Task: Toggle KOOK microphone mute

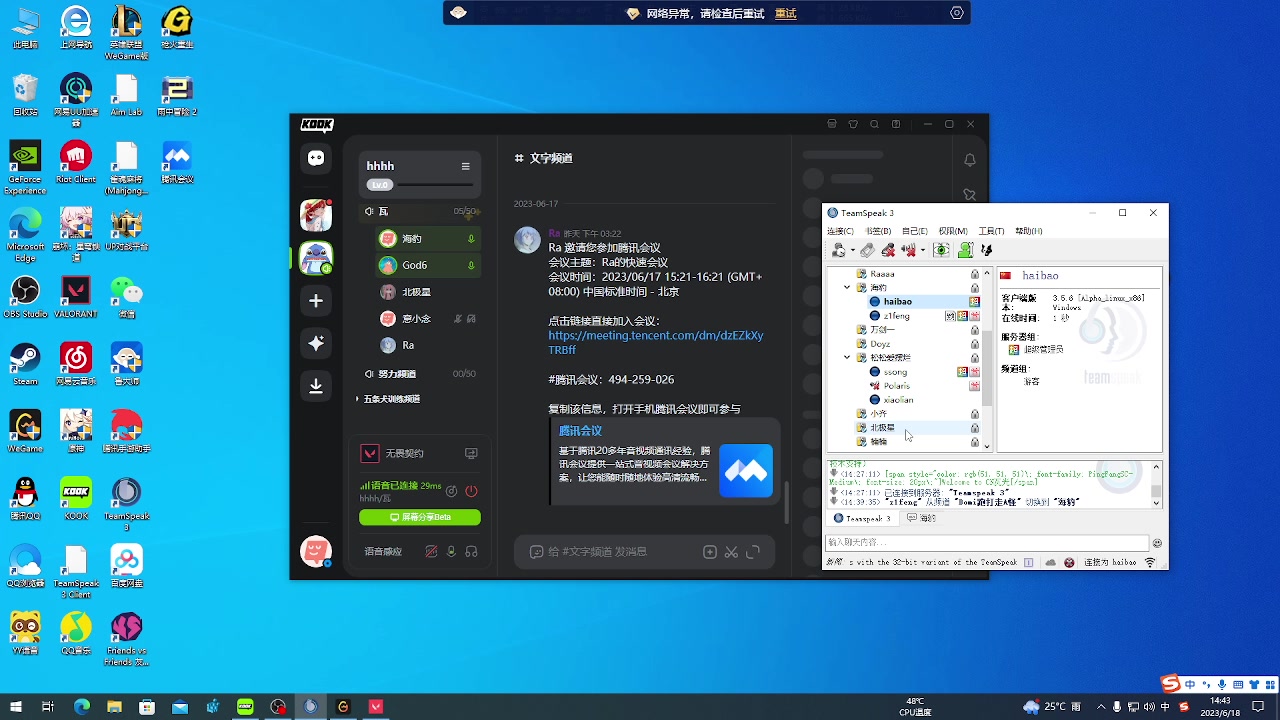Action: pos(451,551)
